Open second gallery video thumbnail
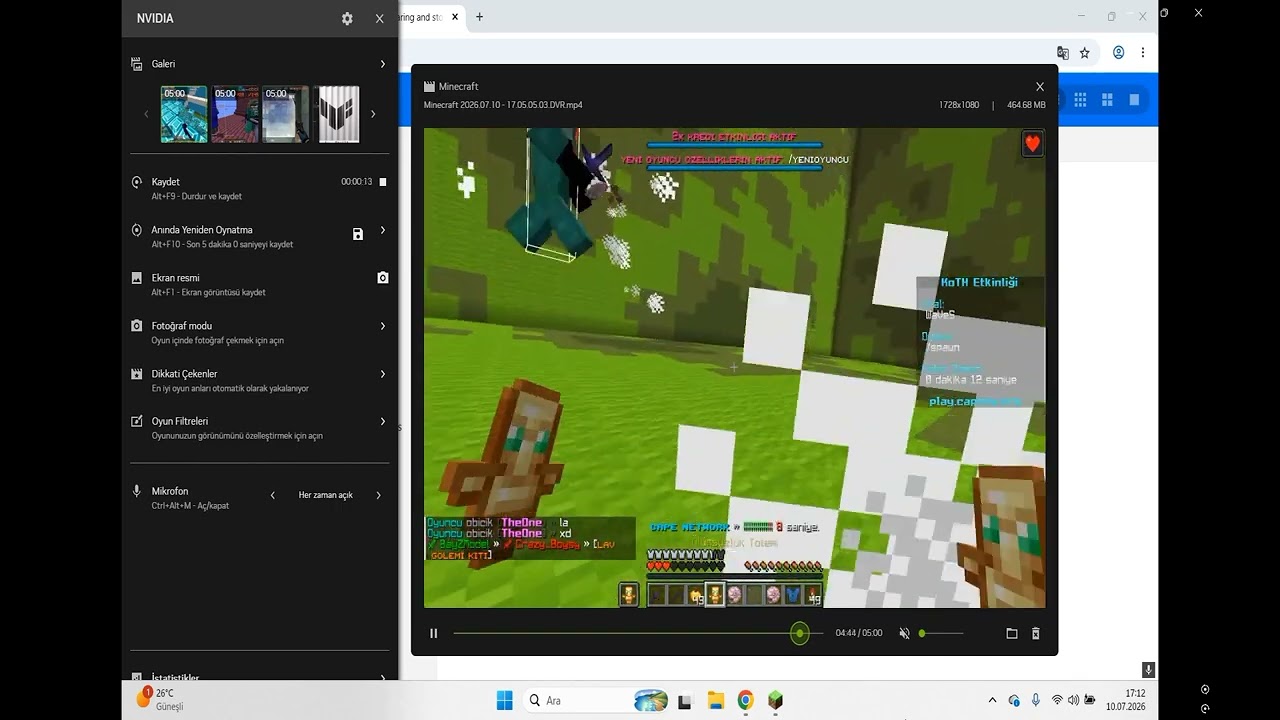The width and height of the screenshot is (1280, 720). point(235,114)
